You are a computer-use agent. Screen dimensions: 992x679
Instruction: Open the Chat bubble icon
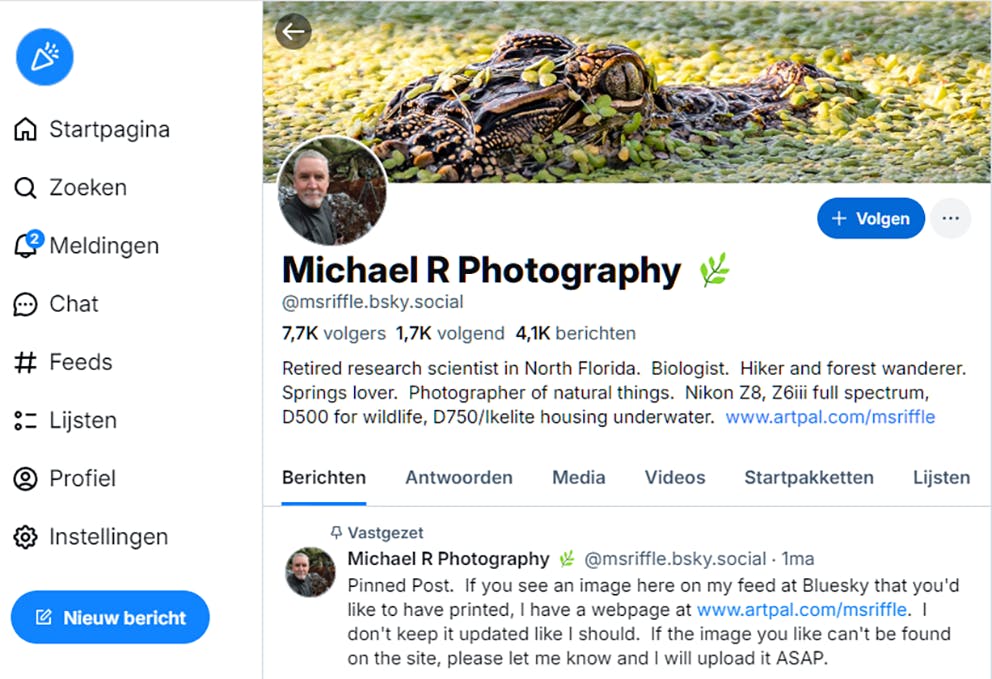point(25,304)
